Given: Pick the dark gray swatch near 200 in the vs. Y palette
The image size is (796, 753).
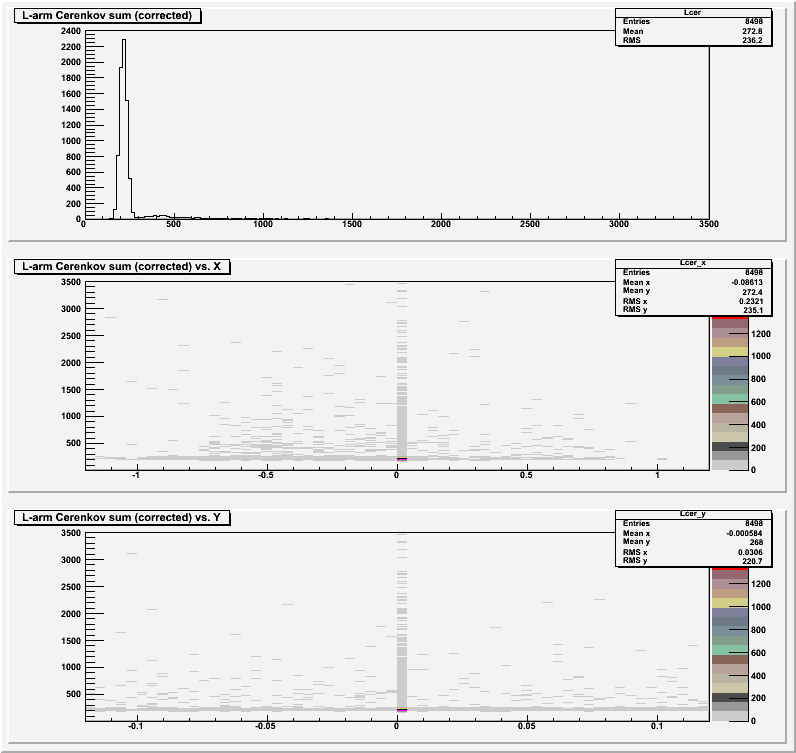Looking at the screenshot, I should pos(729,697).
